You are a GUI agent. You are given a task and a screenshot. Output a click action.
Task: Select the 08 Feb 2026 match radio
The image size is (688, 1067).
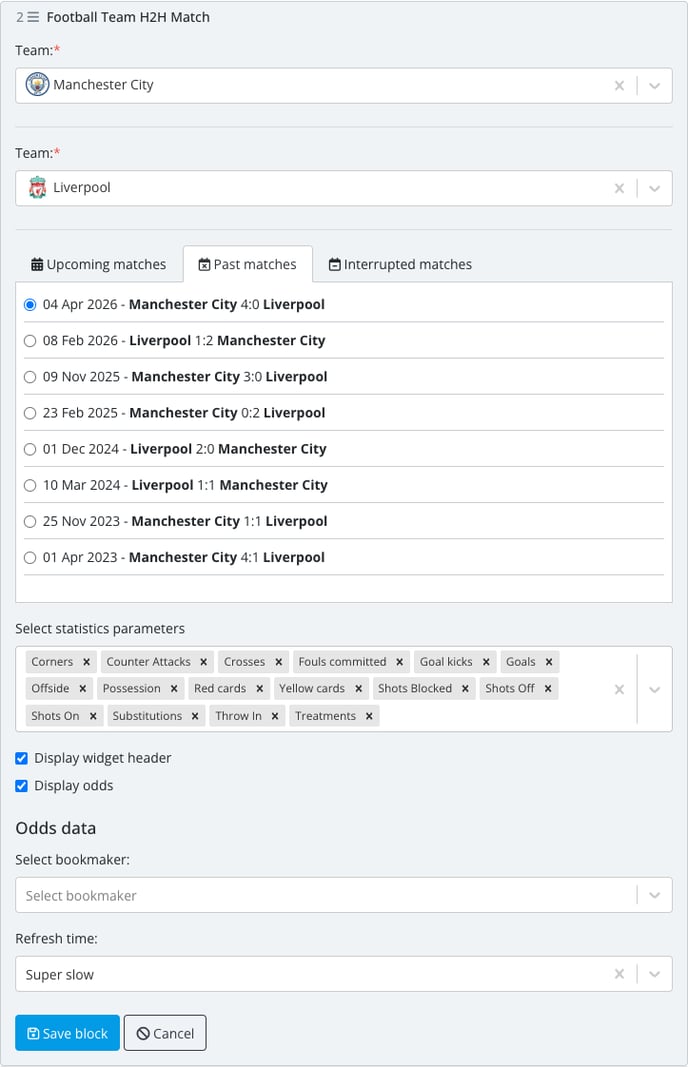point(30,341)
